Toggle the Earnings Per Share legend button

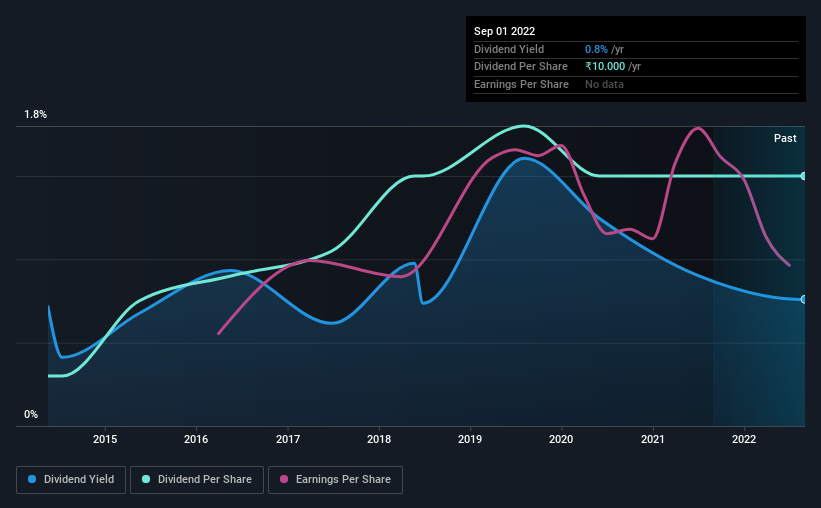click(x=335, y=480)
